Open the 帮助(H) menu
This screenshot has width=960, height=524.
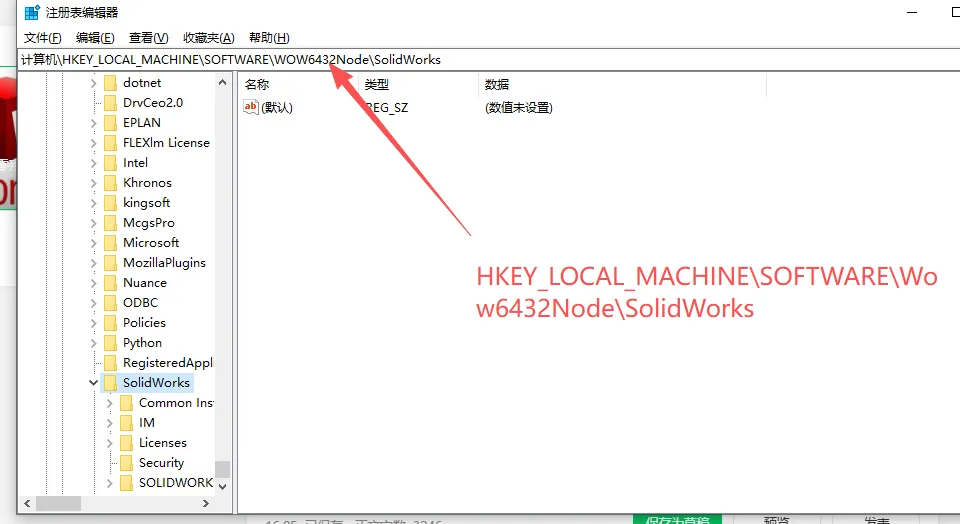tap(269, 38)
